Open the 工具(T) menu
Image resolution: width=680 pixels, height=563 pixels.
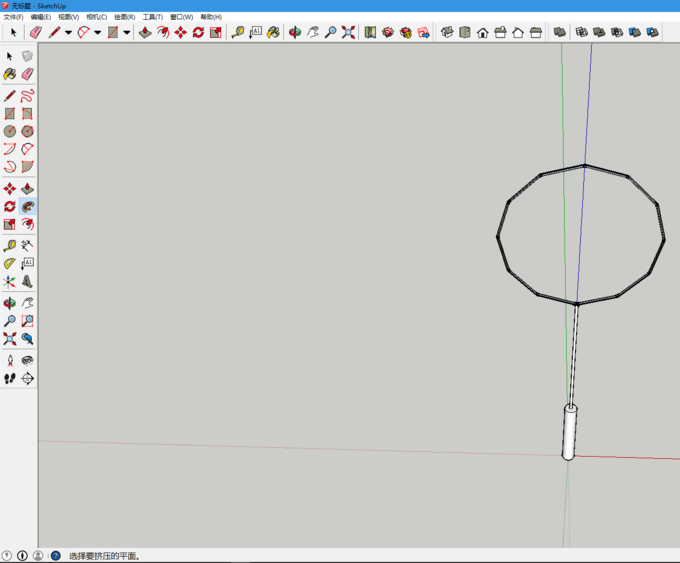[x=152, y=17]
